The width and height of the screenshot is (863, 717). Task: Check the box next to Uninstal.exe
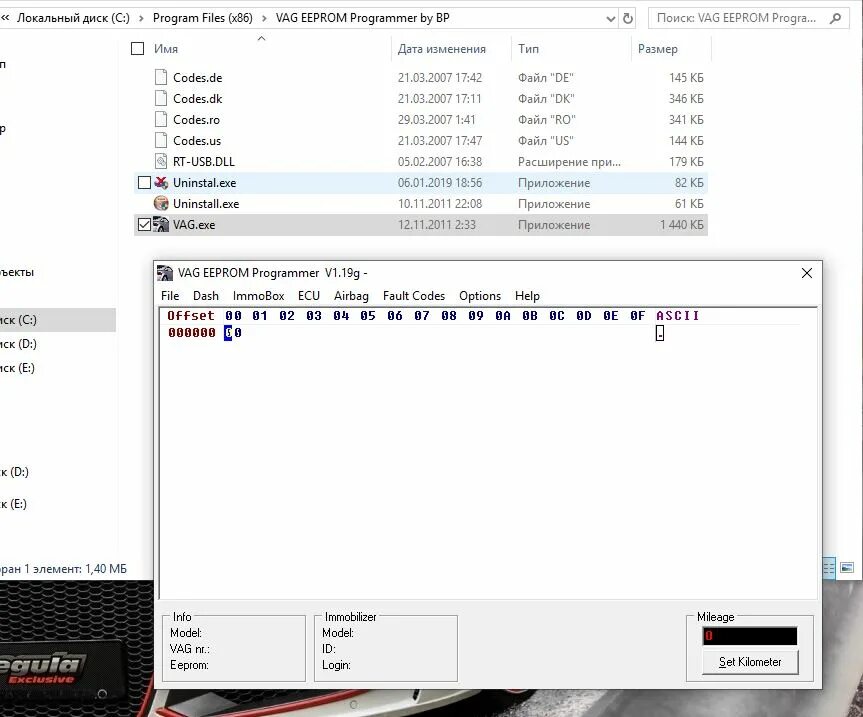click(144, 182)
